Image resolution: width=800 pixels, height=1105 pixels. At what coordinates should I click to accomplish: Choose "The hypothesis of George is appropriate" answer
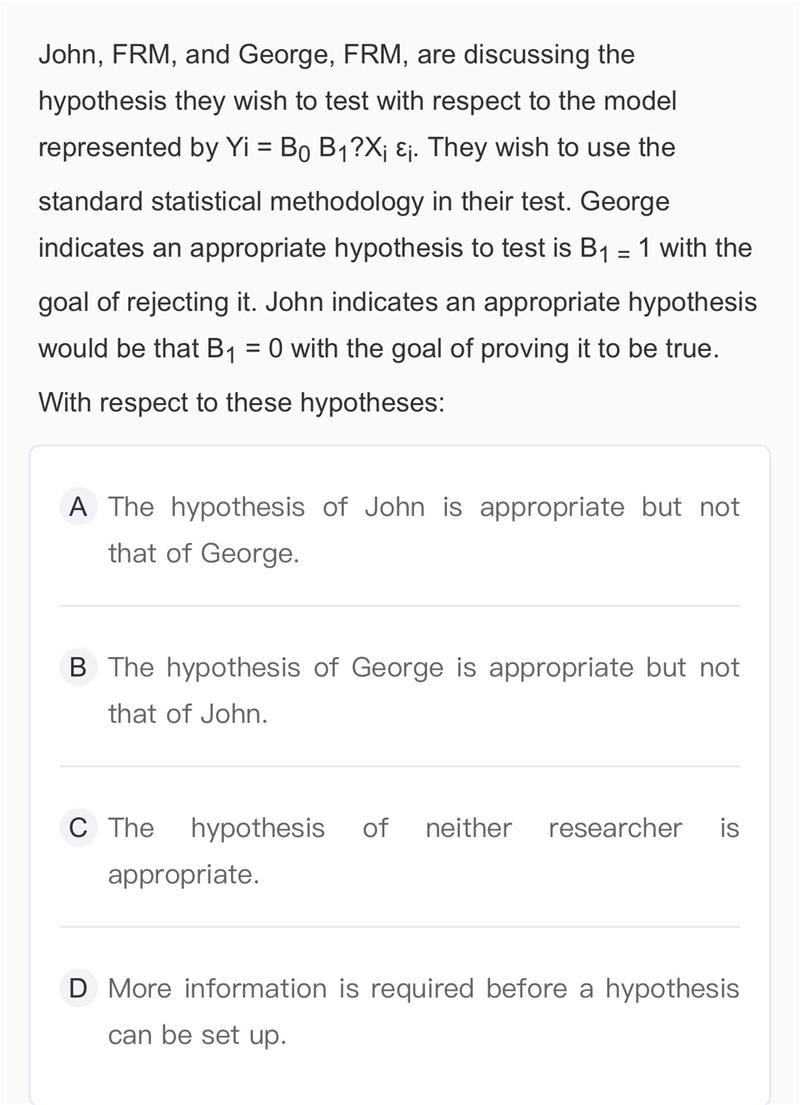pos(424,667)
